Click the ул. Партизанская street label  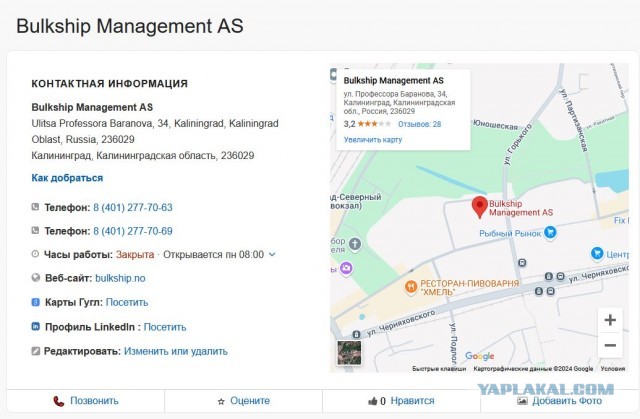(573, 120)
